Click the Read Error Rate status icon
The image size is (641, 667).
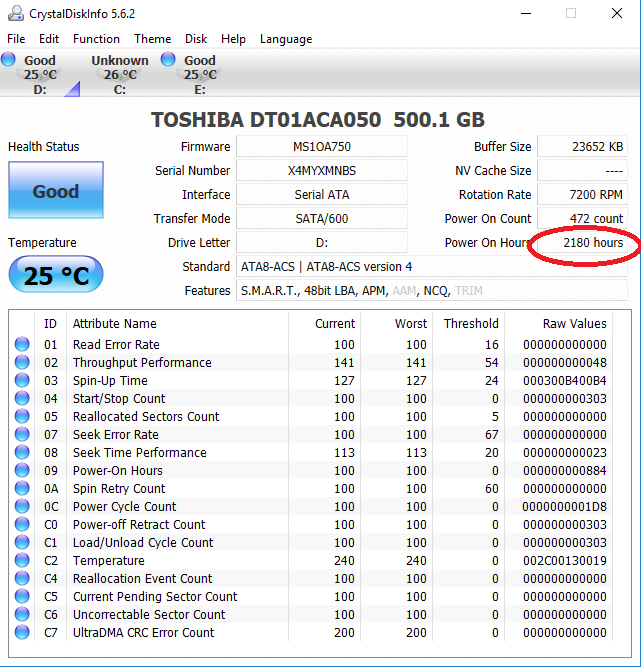pyautogui.click(x=22, y=345)
